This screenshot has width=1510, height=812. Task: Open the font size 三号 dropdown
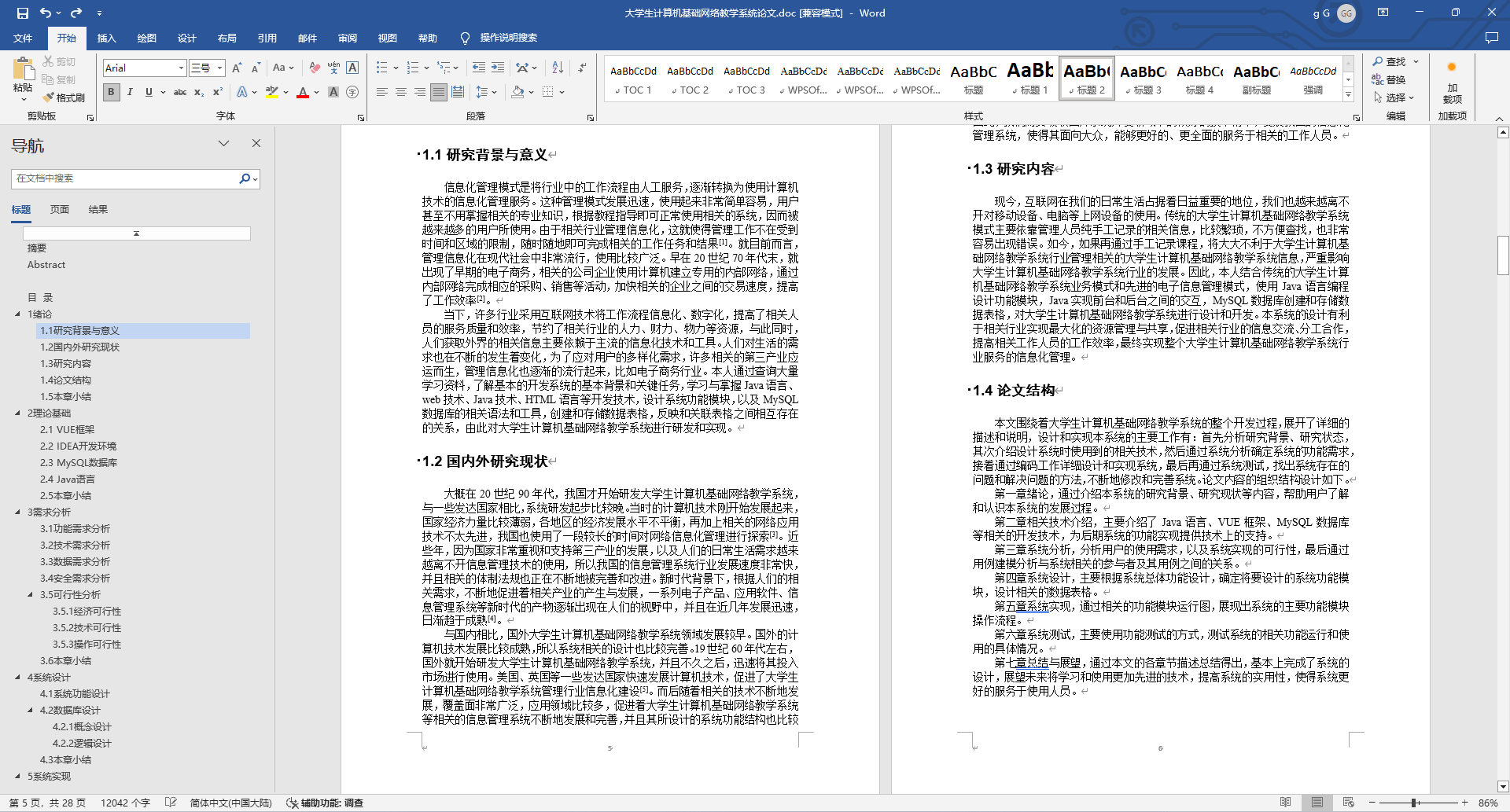(x=220, y=68)
